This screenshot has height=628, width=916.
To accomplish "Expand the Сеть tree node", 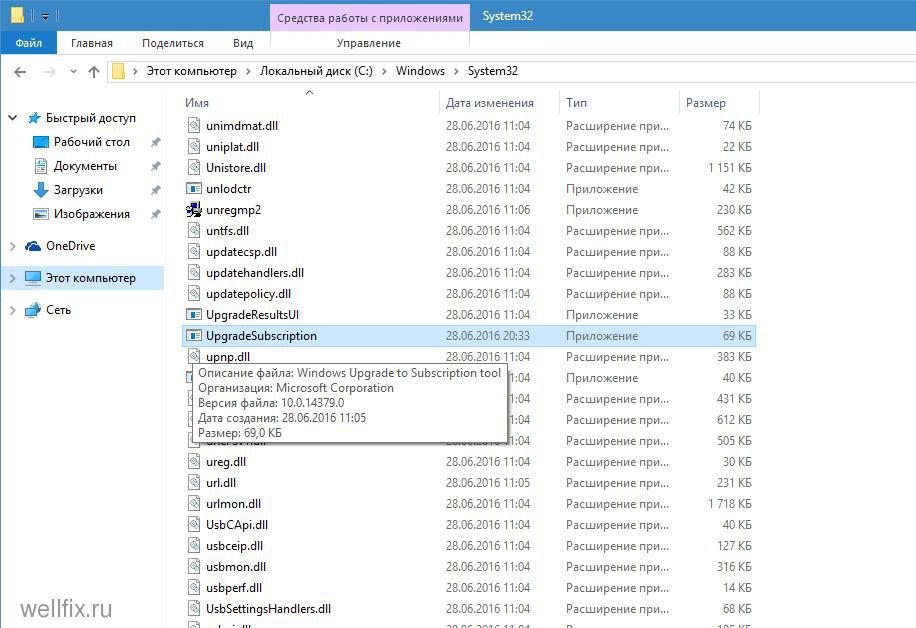I will click(x=12, y=310).
